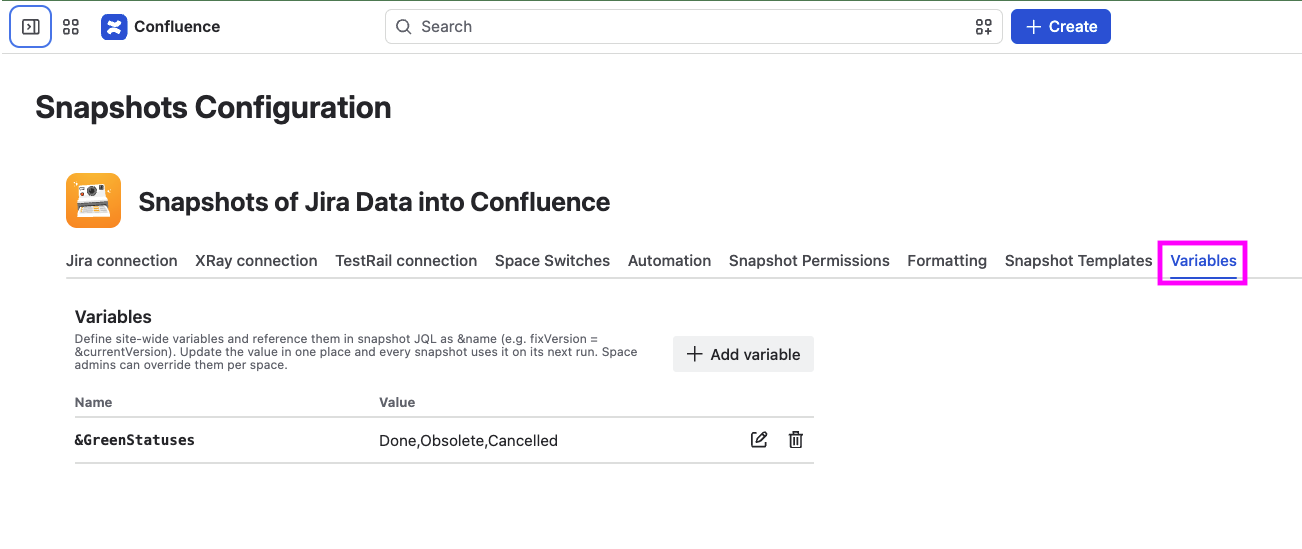Edit the &GreenStatuses variable

click(759, 440)
